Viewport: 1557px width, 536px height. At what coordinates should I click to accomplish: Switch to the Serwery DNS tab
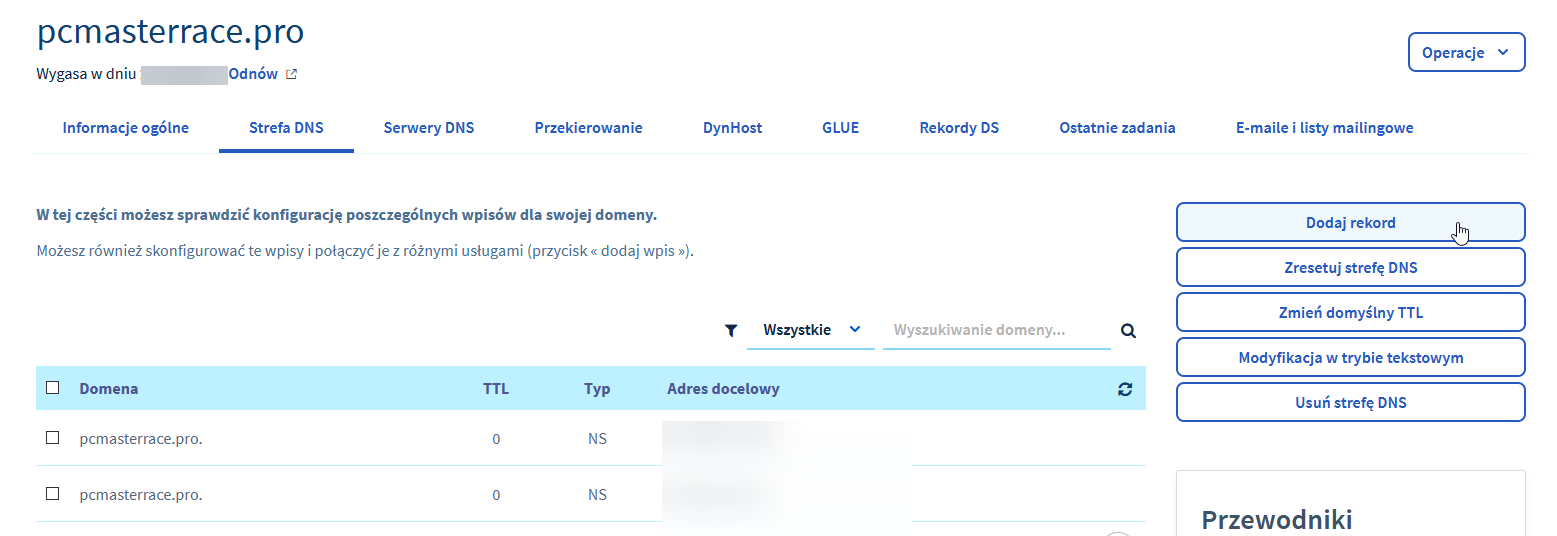tap(429, 128)
